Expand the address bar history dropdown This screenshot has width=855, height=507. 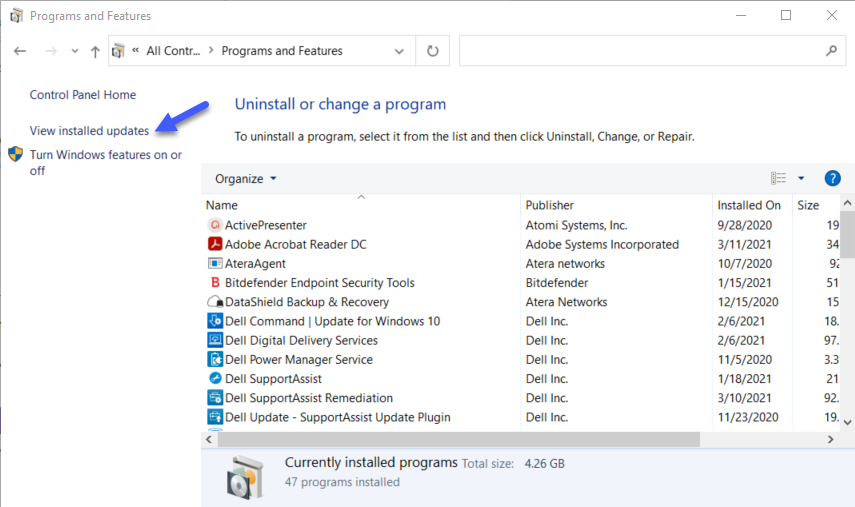pos(400,51)
